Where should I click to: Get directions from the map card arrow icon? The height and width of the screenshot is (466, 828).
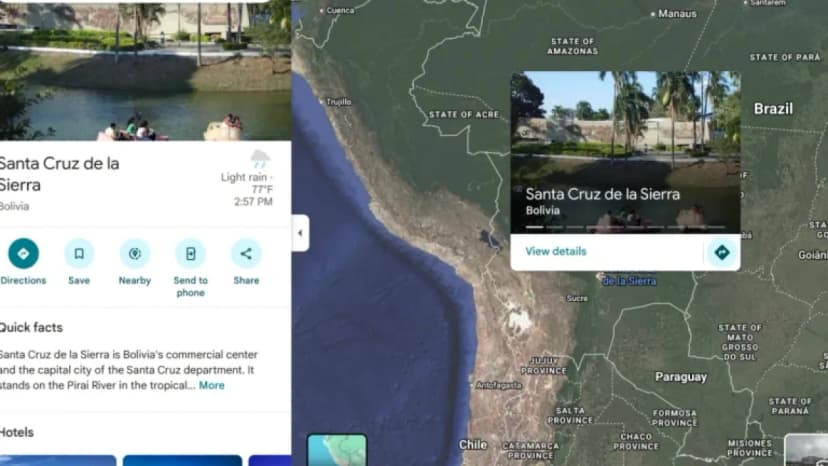point(722,252)
